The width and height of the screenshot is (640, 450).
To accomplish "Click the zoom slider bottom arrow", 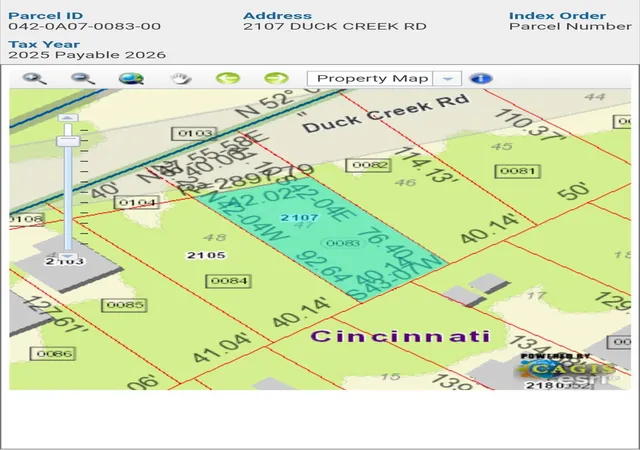I will pos(68,255).
